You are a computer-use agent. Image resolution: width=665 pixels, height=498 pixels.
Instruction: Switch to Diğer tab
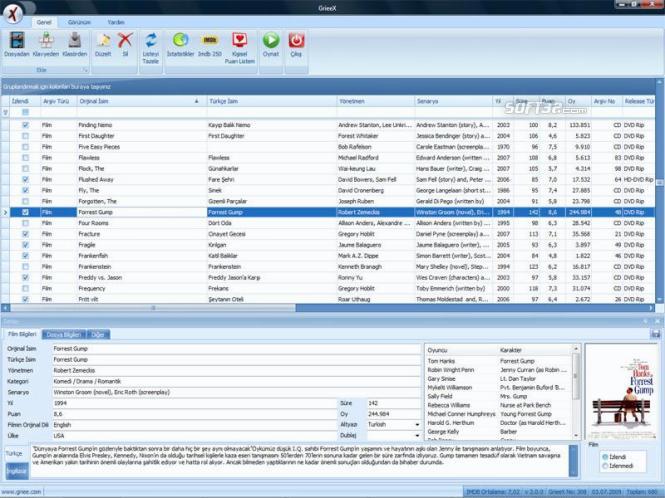[x=98, y=335]
